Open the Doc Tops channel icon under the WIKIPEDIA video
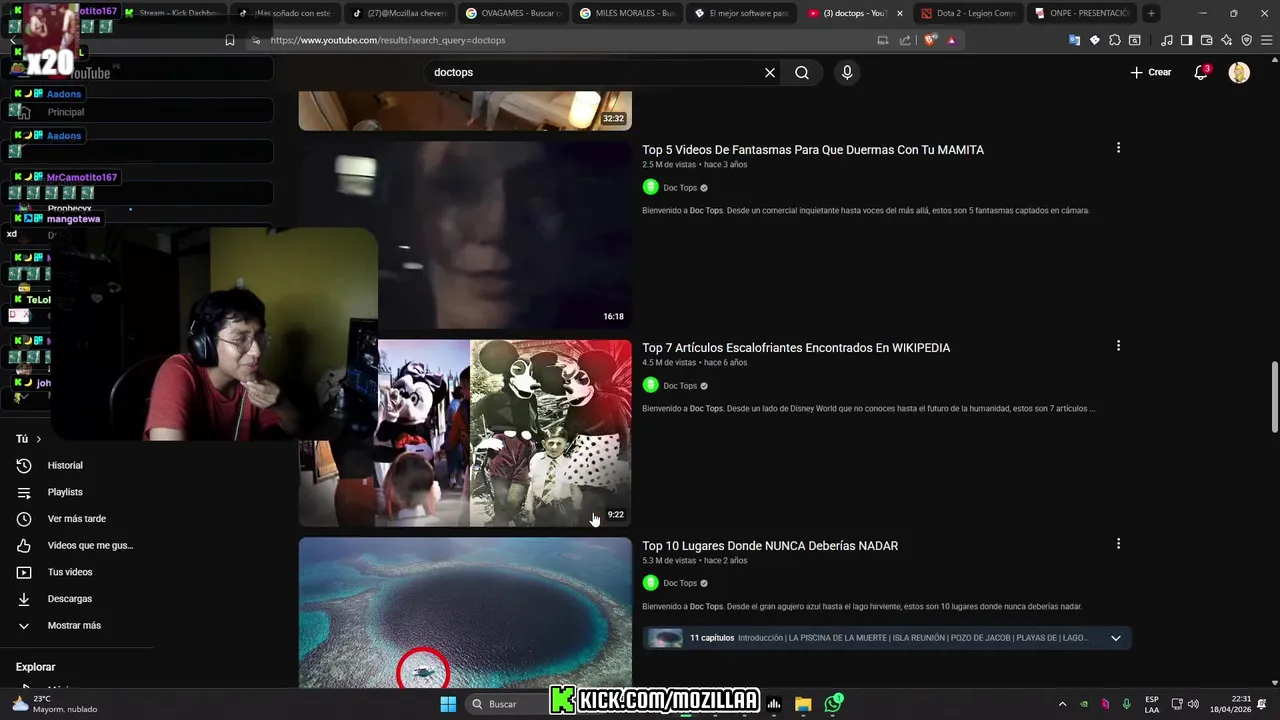The image size is (1280, 720). click(x=650, y=385)
